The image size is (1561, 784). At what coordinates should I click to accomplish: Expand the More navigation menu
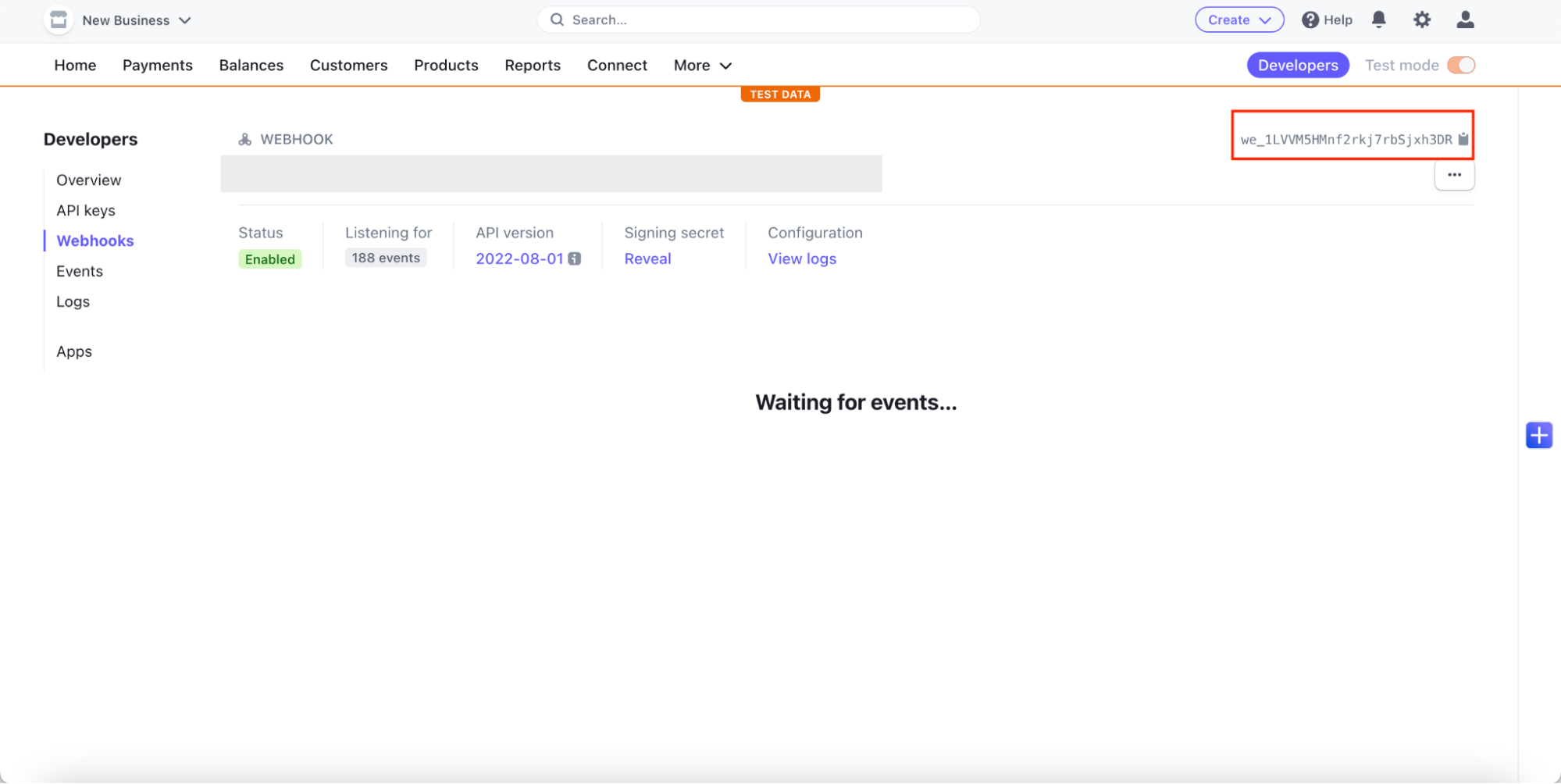(700, 66)
